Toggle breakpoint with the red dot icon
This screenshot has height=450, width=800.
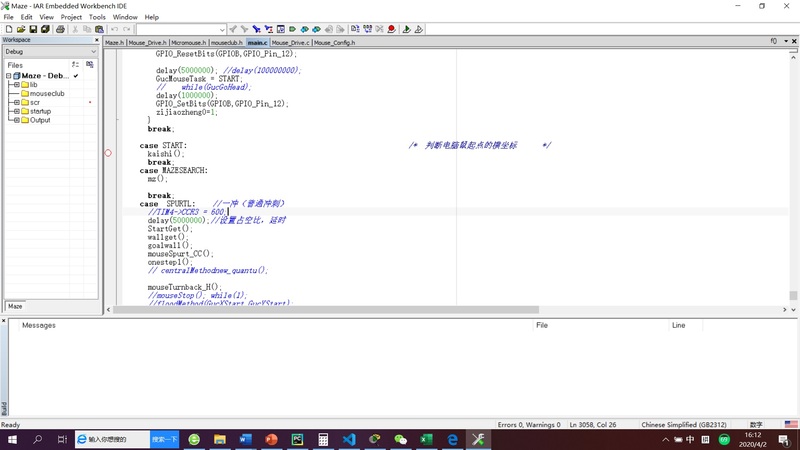[x=391, y=29]
